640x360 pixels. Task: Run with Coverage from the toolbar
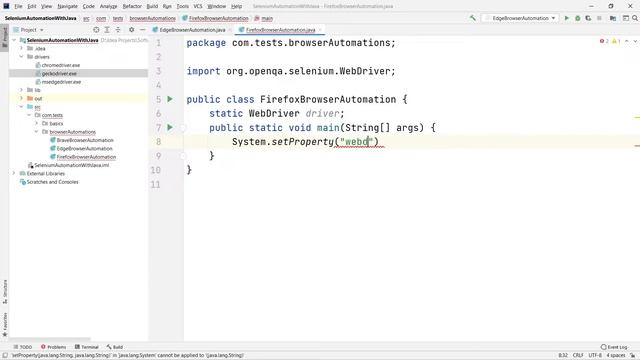588,18
